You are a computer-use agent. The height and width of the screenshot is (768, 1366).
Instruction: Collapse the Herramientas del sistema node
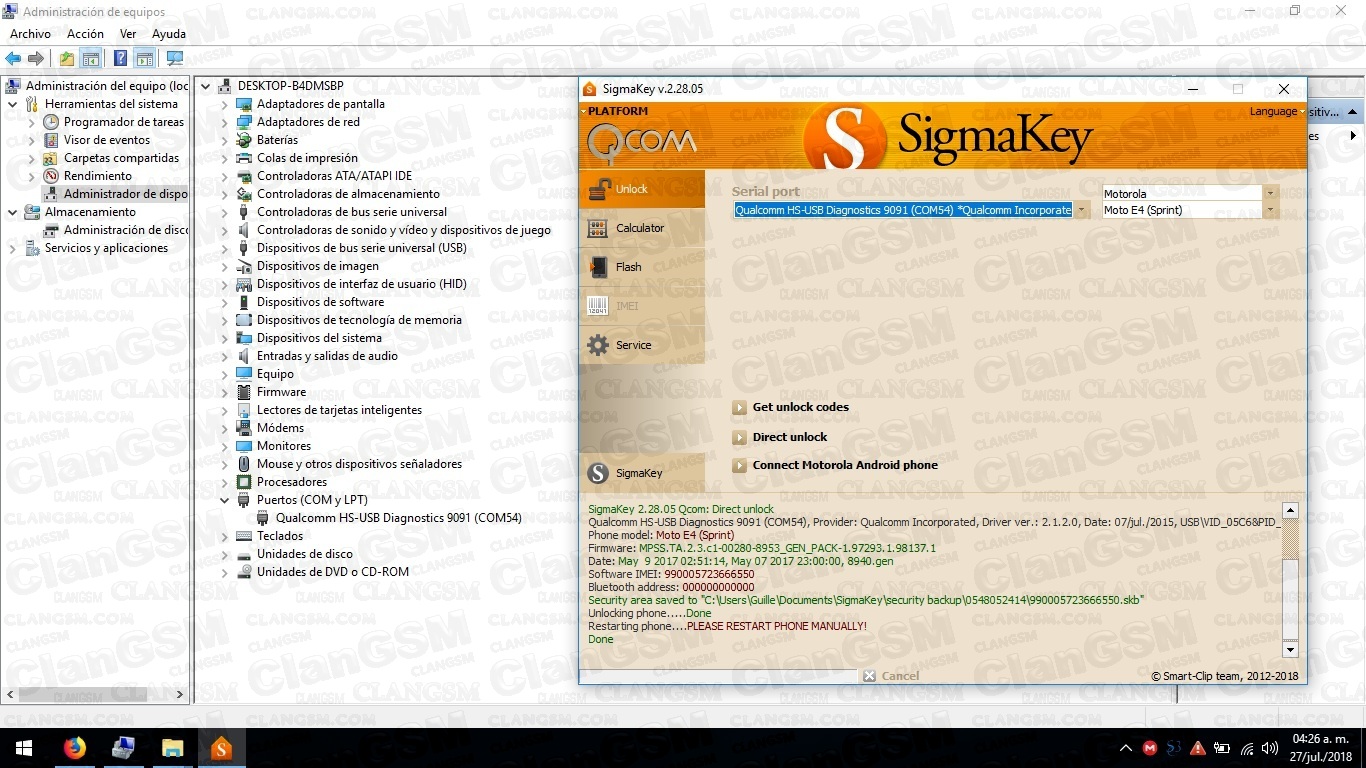pyautogui.click(x=12, y=104)
